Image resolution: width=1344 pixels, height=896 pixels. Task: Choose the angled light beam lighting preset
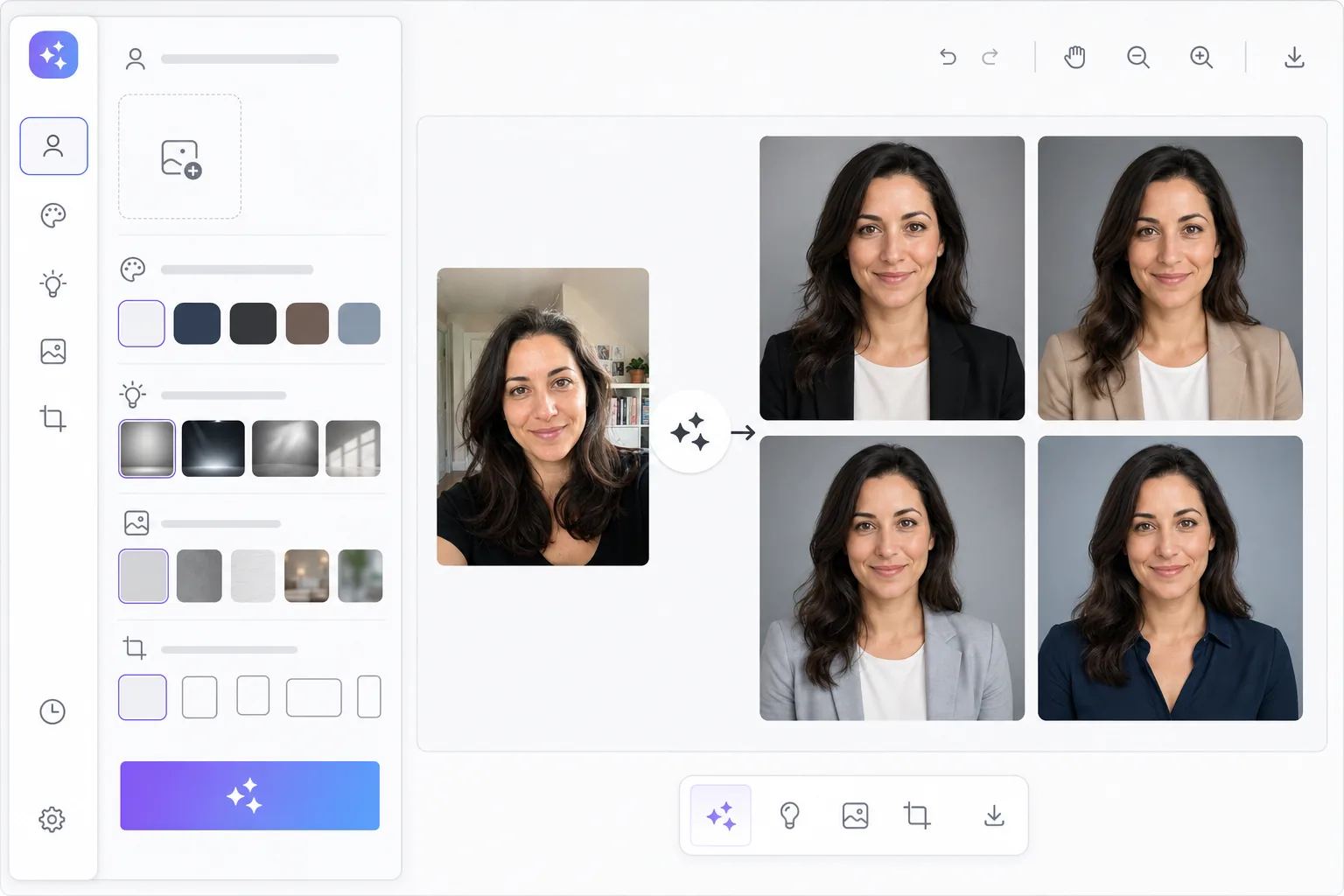(285, 449)
